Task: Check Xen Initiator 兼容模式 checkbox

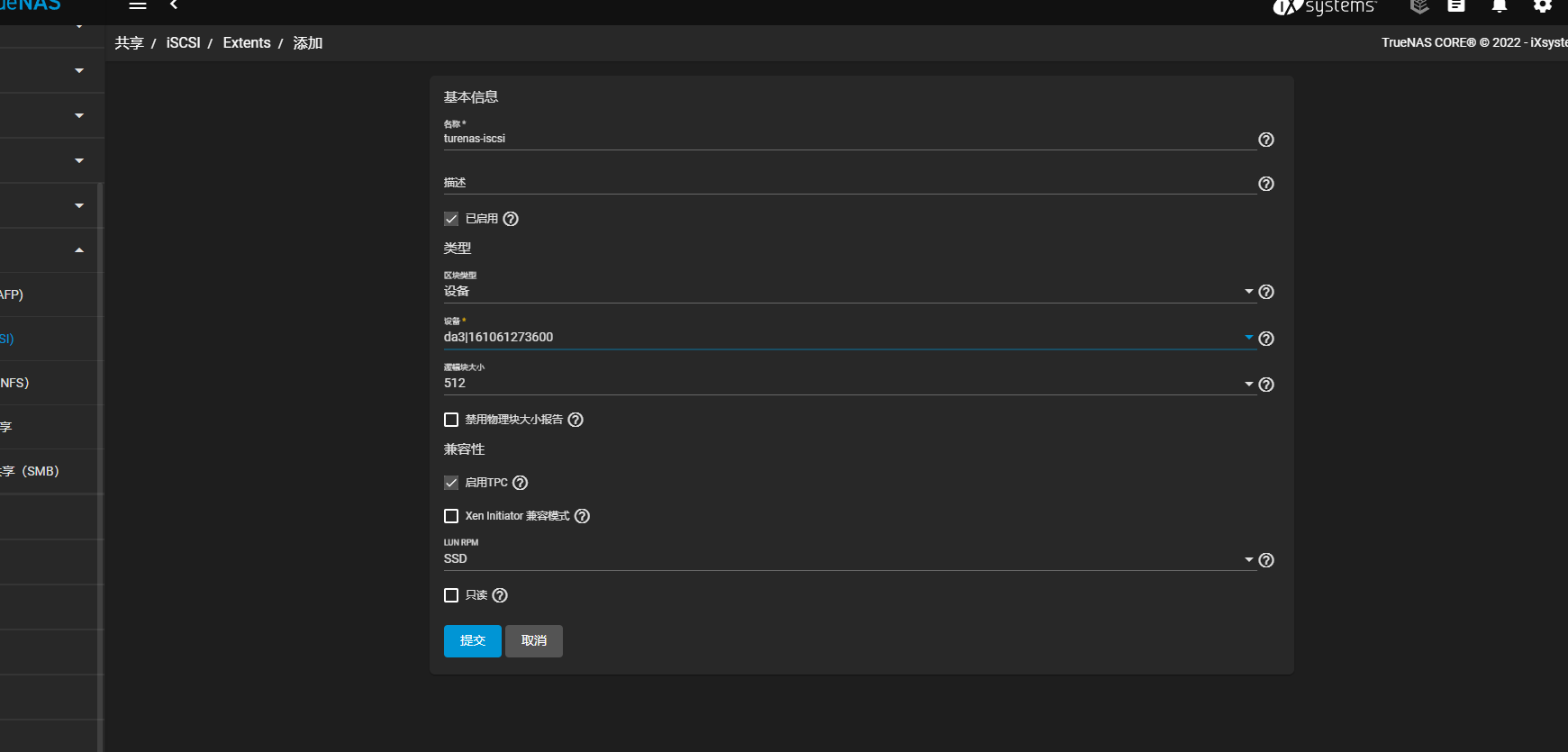Action: pyautogui.click(x=451, y=516)
